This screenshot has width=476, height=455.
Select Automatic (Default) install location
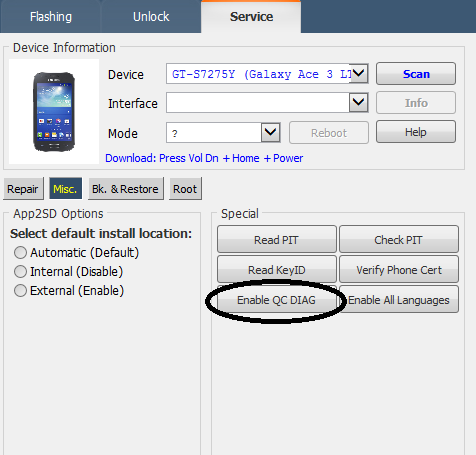point(76,253)
